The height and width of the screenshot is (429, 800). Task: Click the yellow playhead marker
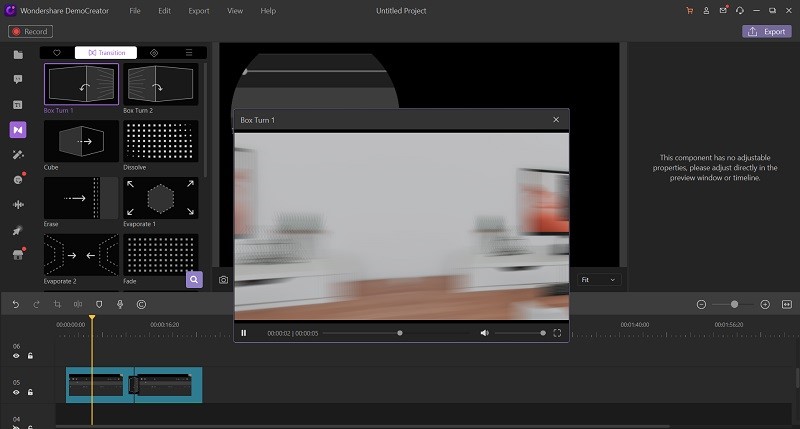click(x=92, y=318)
